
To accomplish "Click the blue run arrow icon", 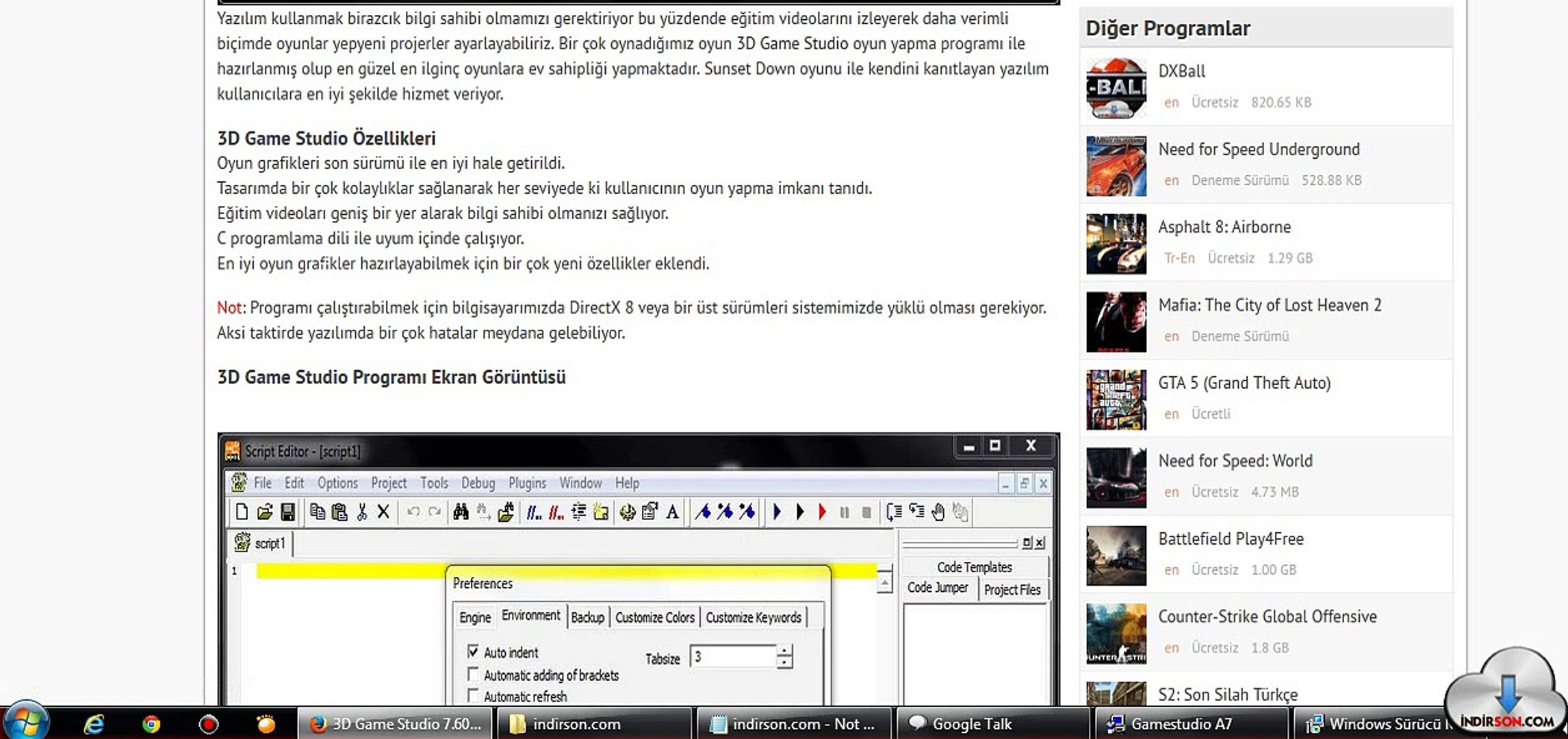I will pos(777,512).
